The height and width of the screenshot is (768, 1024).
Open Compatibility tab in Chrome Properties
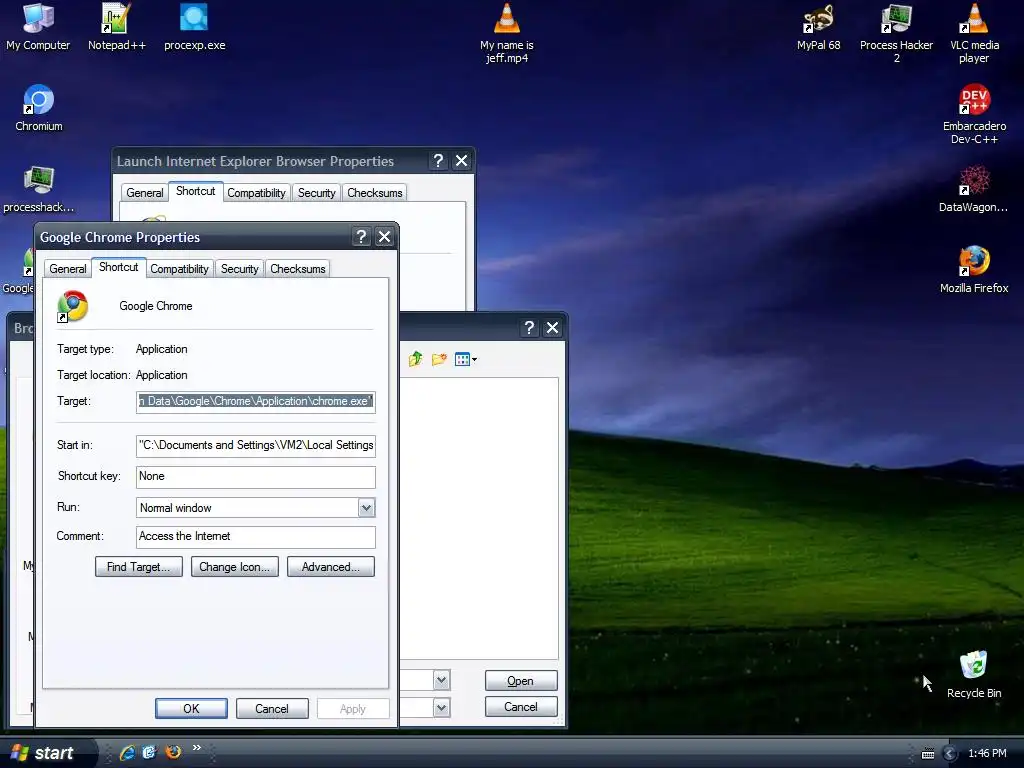coord(179,268)
